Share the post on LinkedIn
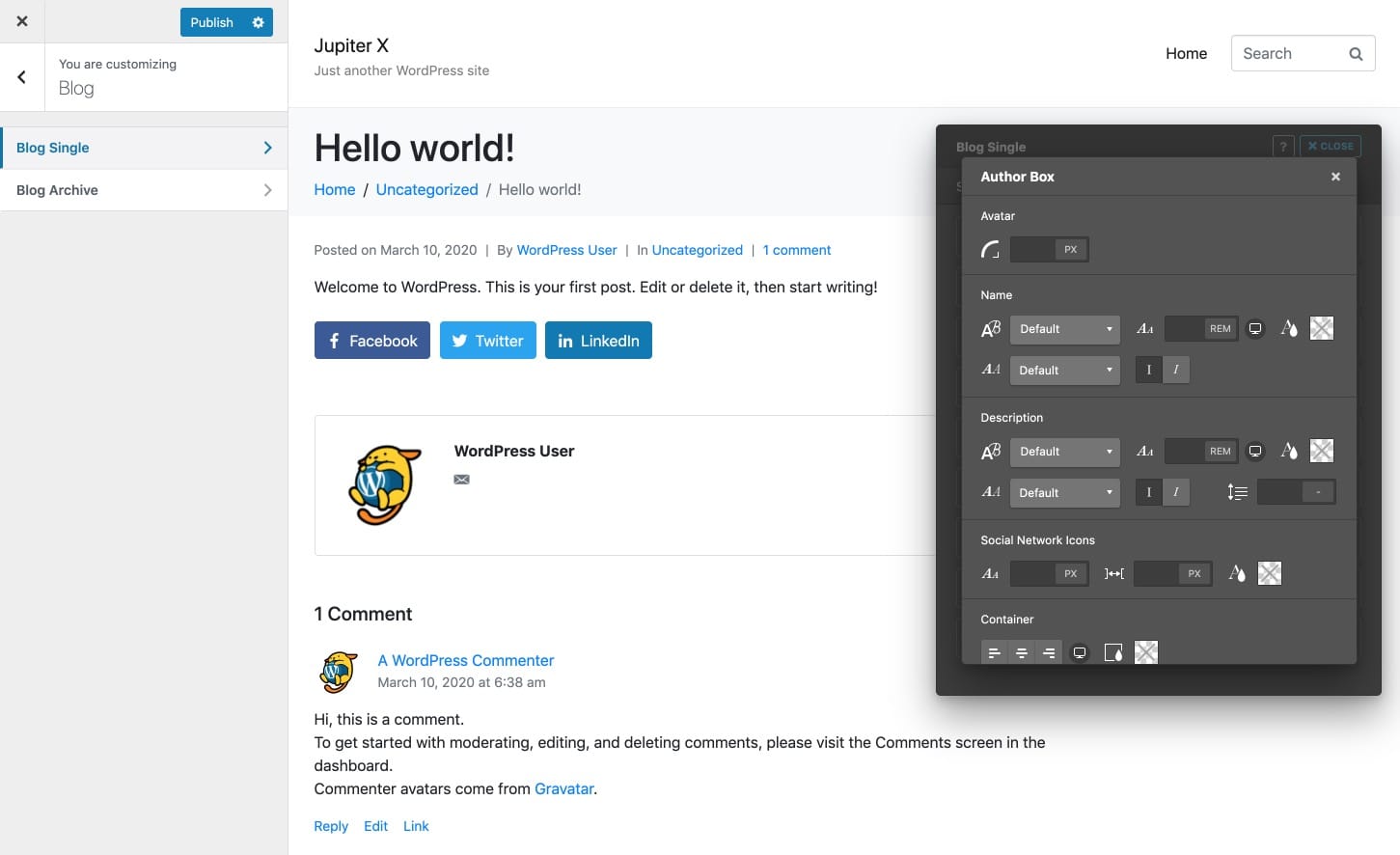 pos(598,341)
